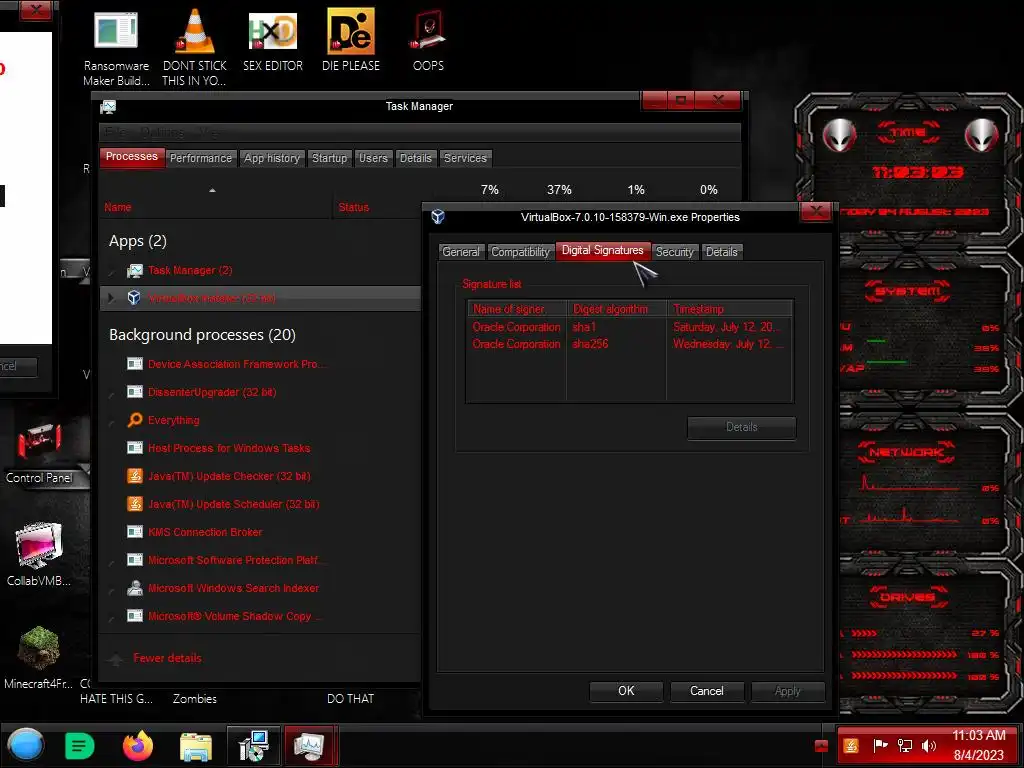This screenshot has height=768, width=1024.
Task: Click the Everything search process icon
Action: tap(135, 420)
